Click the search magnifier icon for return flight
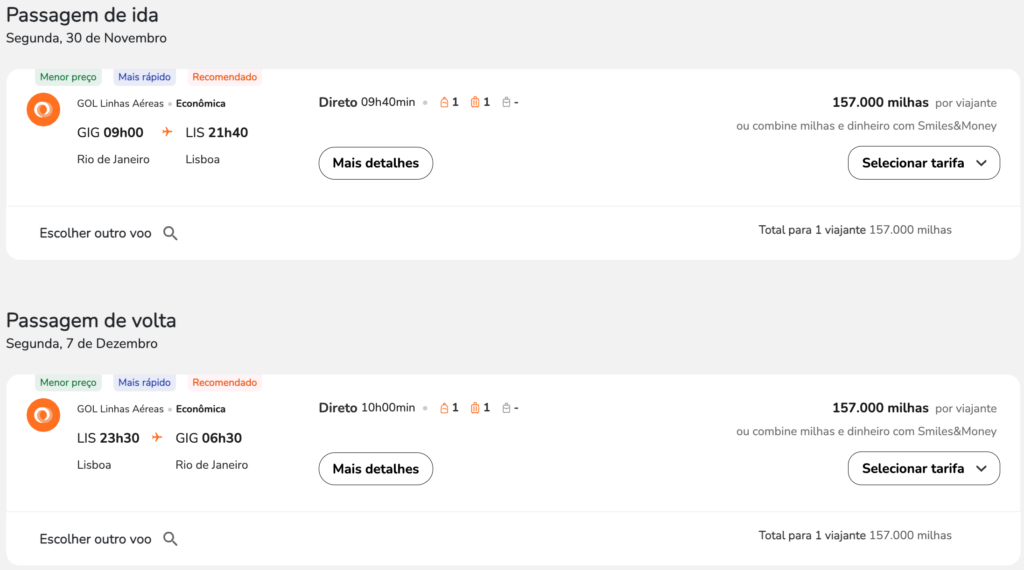This screenshot has width=1024, height=570. tap(170, 539)
